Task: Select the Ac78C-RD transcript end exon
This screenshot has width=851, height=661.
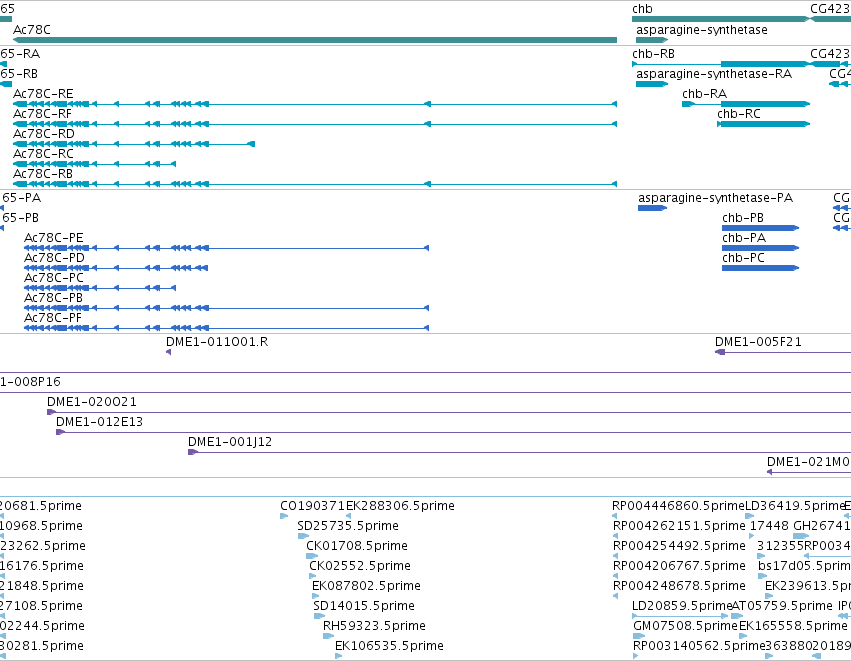Action: [x=251, y=144]
